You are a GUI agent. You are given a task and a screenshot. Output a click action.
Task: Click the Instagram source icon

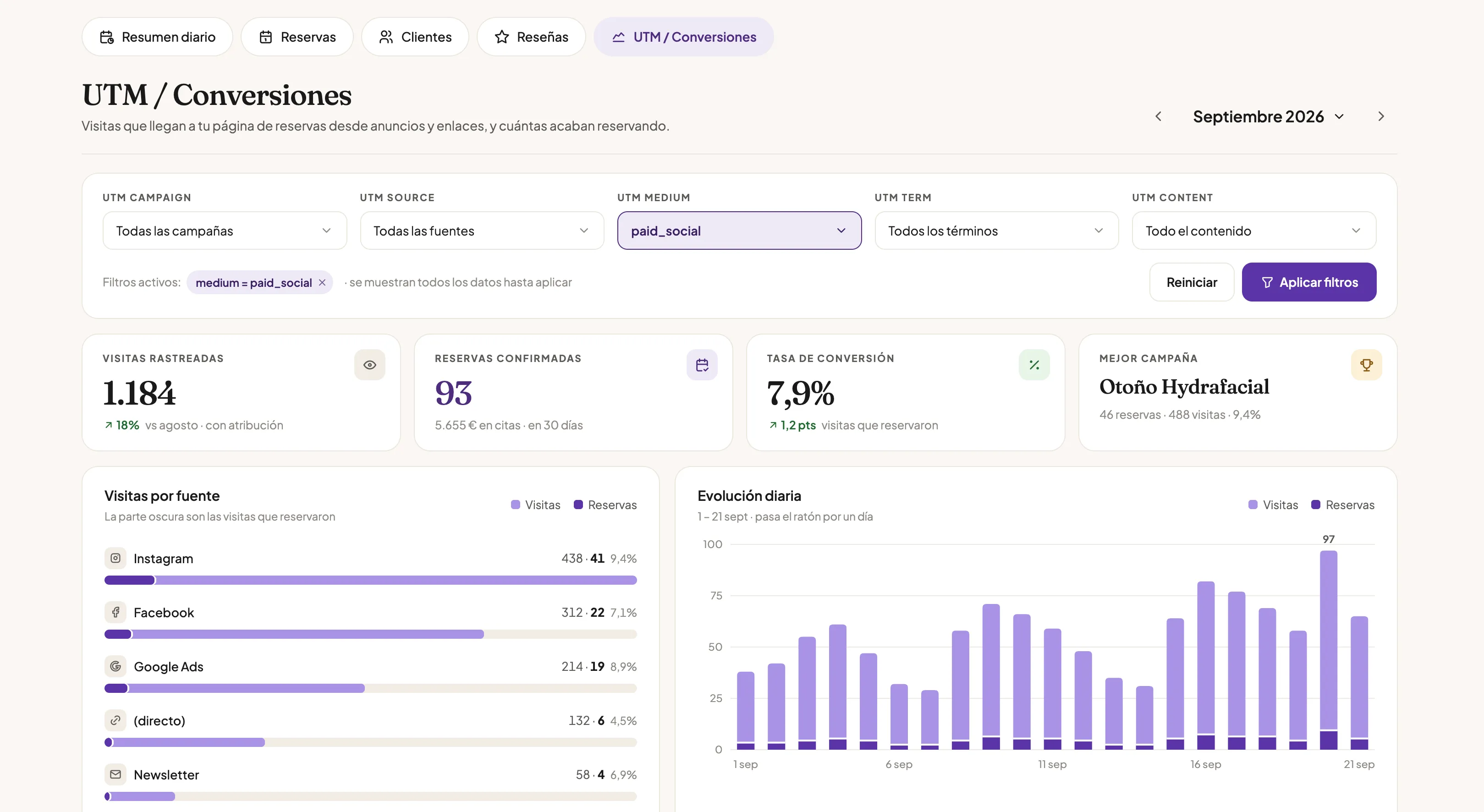tap(115, 558)
